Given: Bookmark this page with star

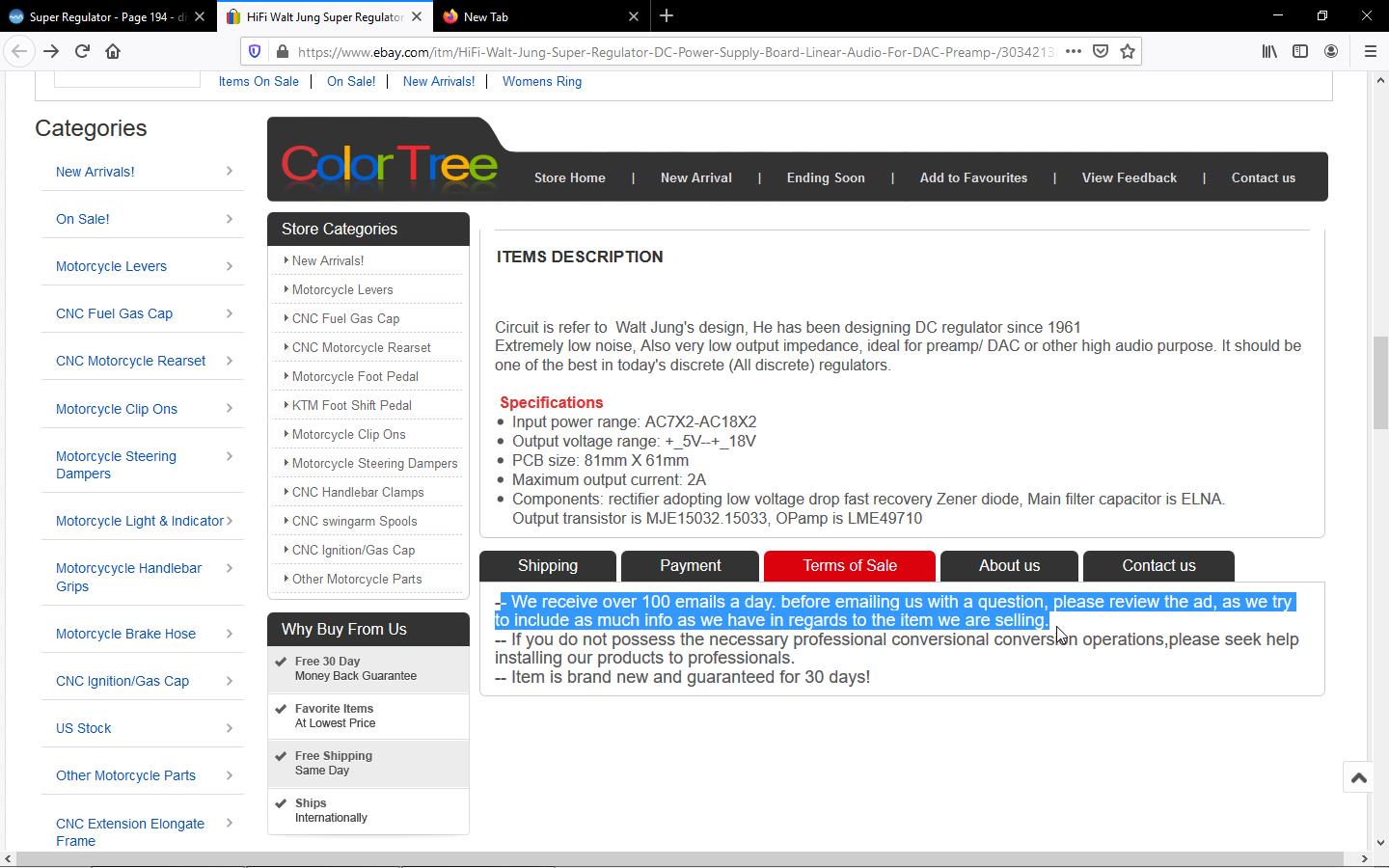Looking at the screenshot, I should 1127,51.
